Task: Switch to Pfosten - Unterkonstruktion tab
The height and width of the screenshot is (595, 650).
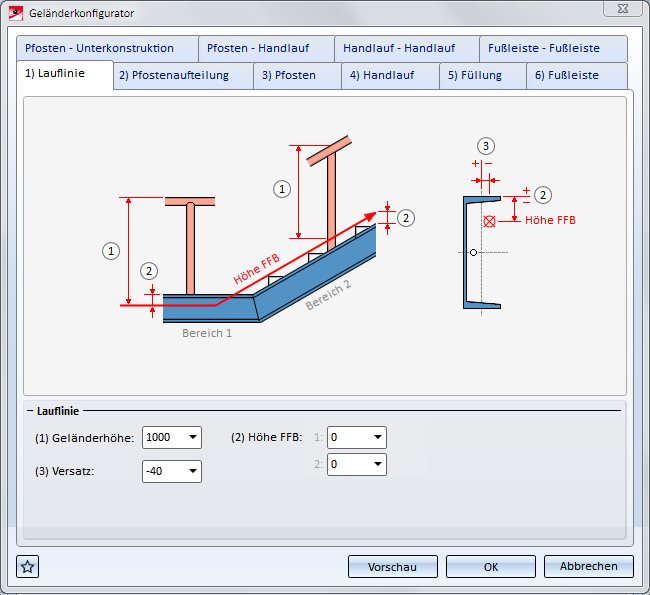Action: [x=107, y=49]
